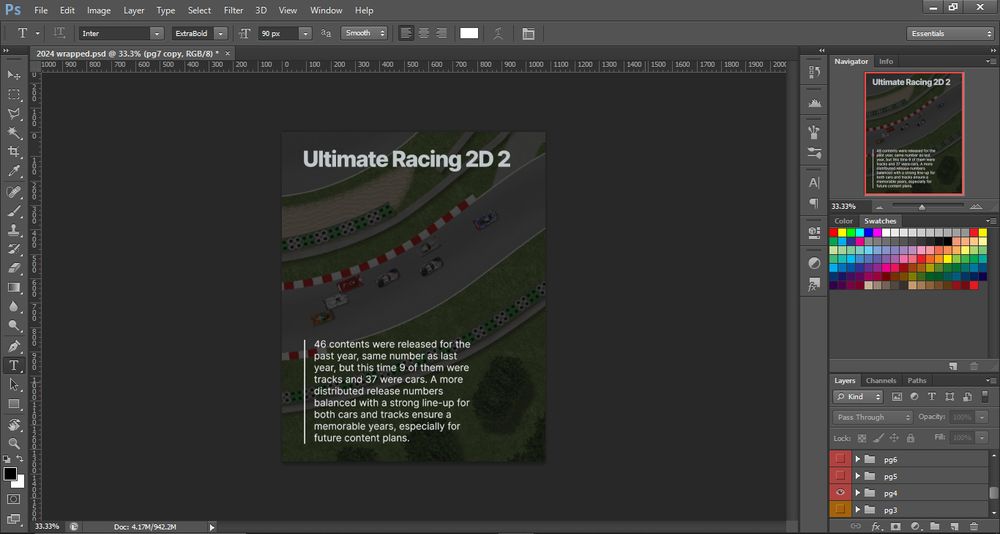Select the Gradient tool
The width and height of the screenshot is (1000, 534).
[13, 288]
